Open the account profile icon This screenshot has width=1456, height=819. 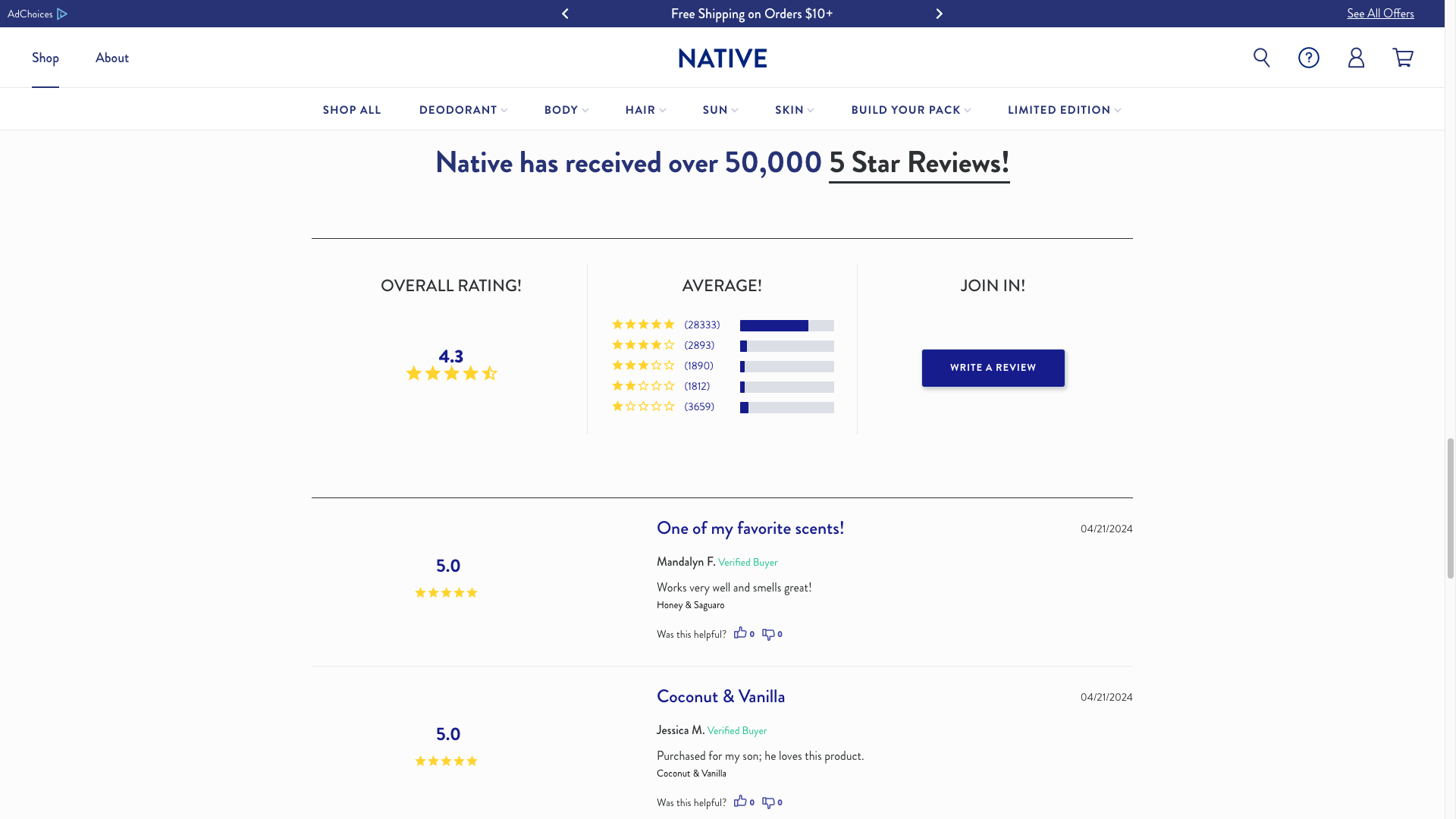coord(1356,58)
